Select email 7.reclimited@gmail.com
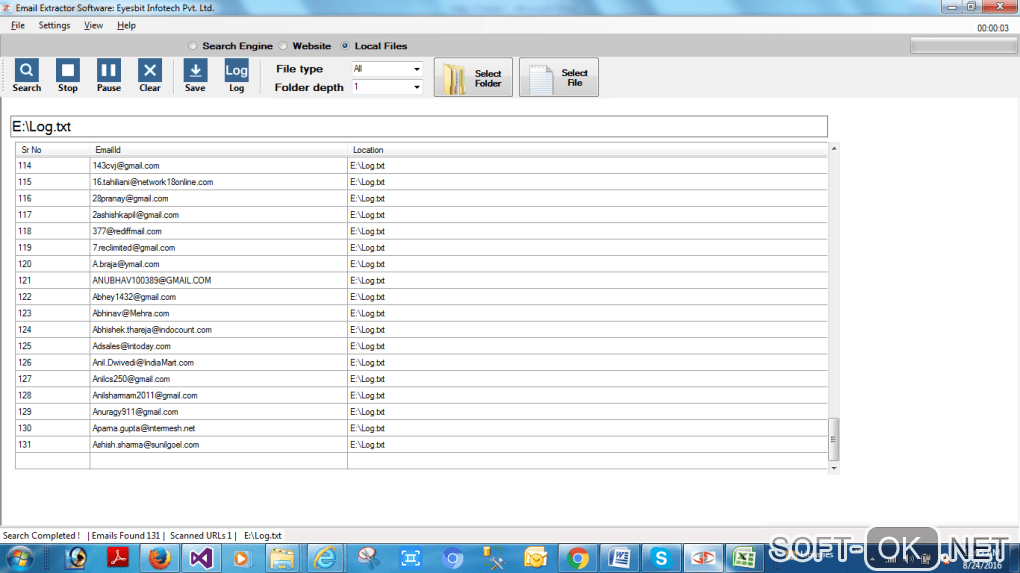Screen dimensions: 1020x573 133,248
